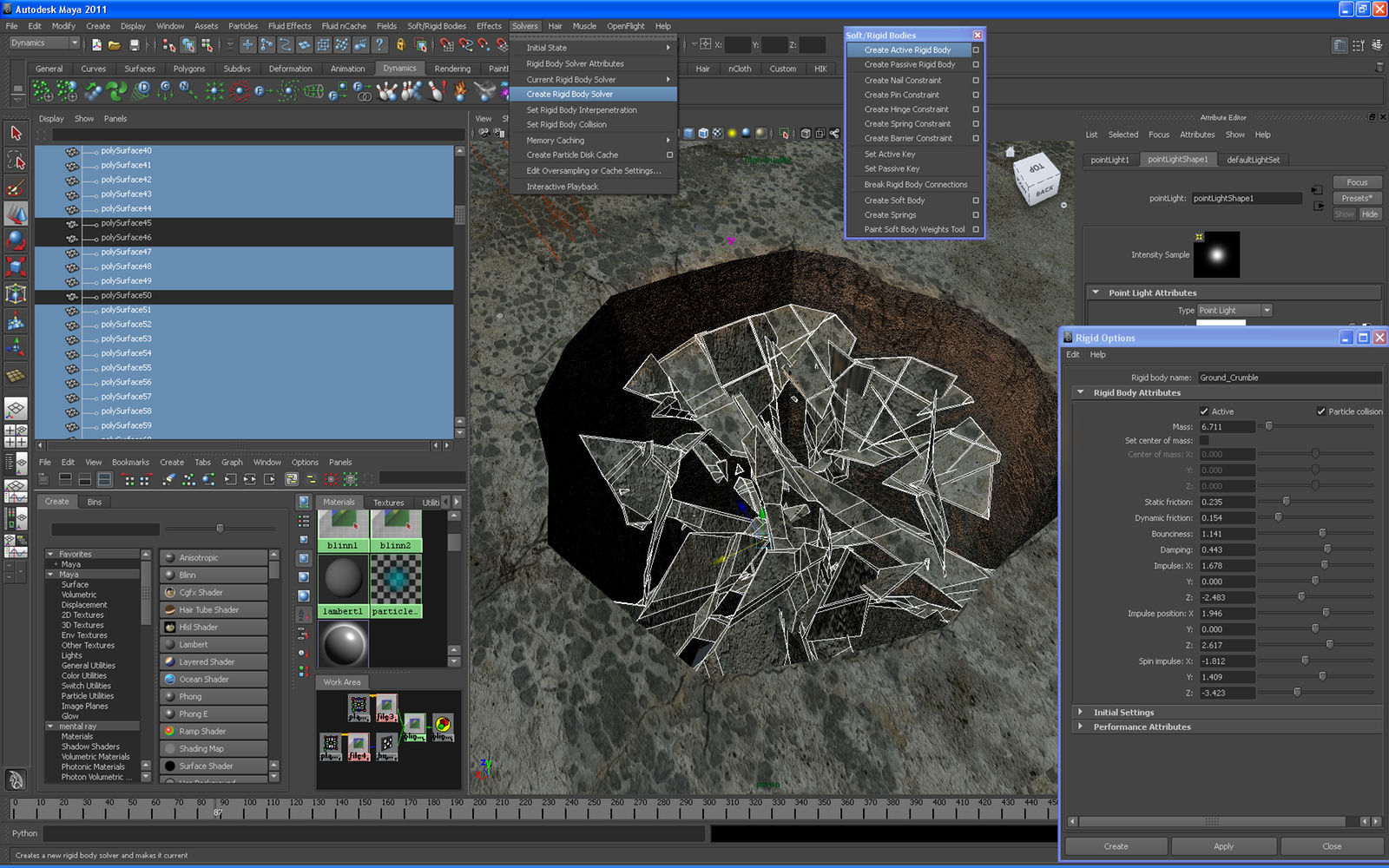The height and width of the screenshot is (868, 1389).
Task: Open options box for Paint Soft Body Weights Tool
Action: (x=976, y=229)
